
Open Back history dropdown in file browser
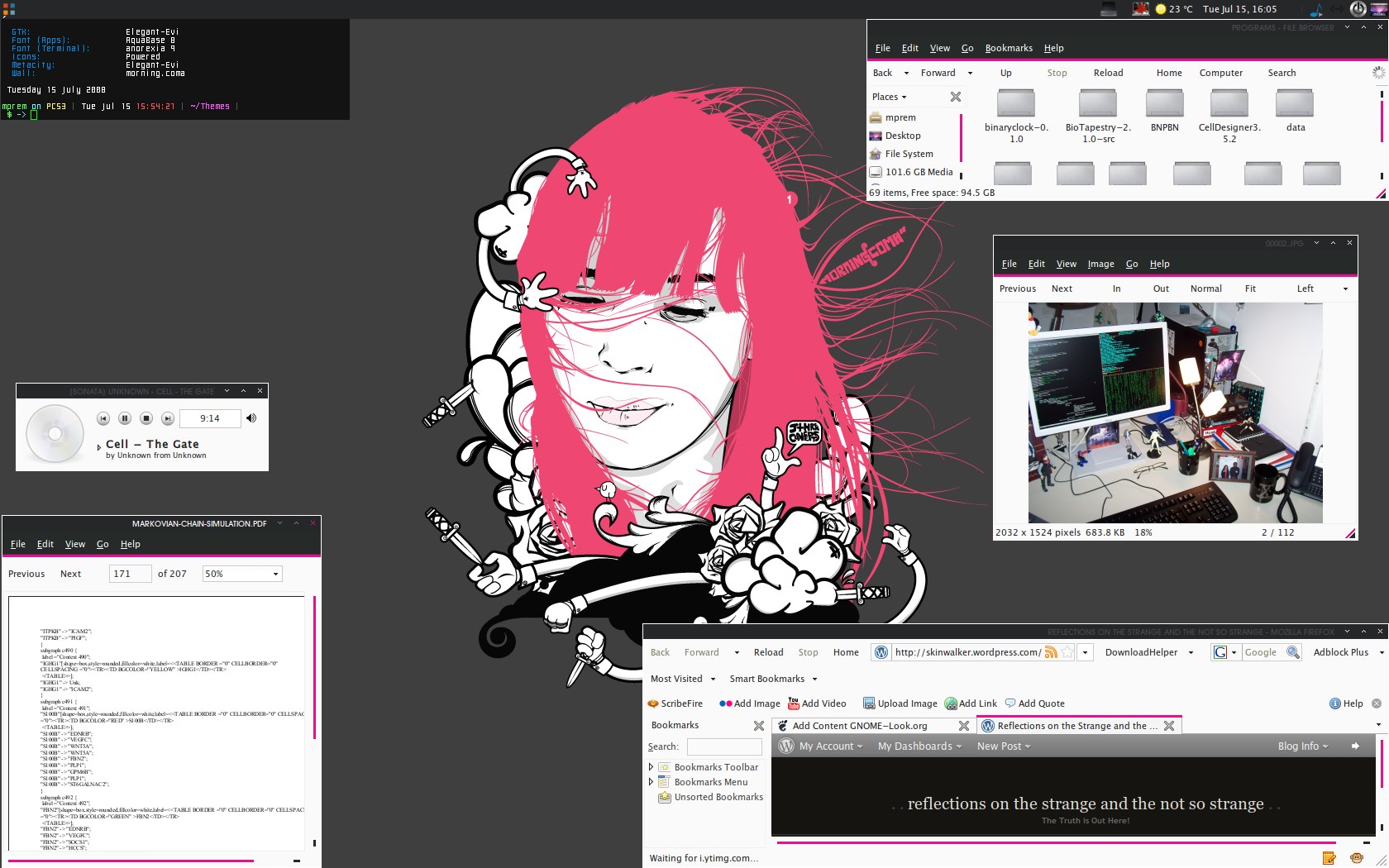click(906, 74)
